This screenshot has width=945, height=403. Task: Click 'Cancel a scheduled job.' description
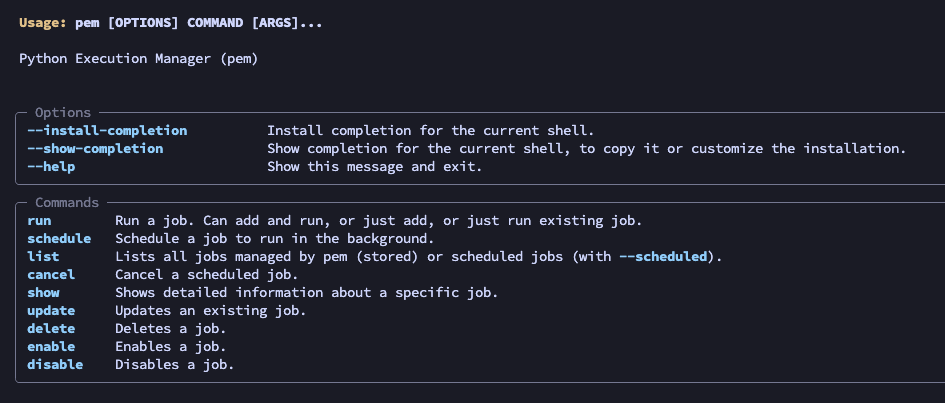[207, 275]
